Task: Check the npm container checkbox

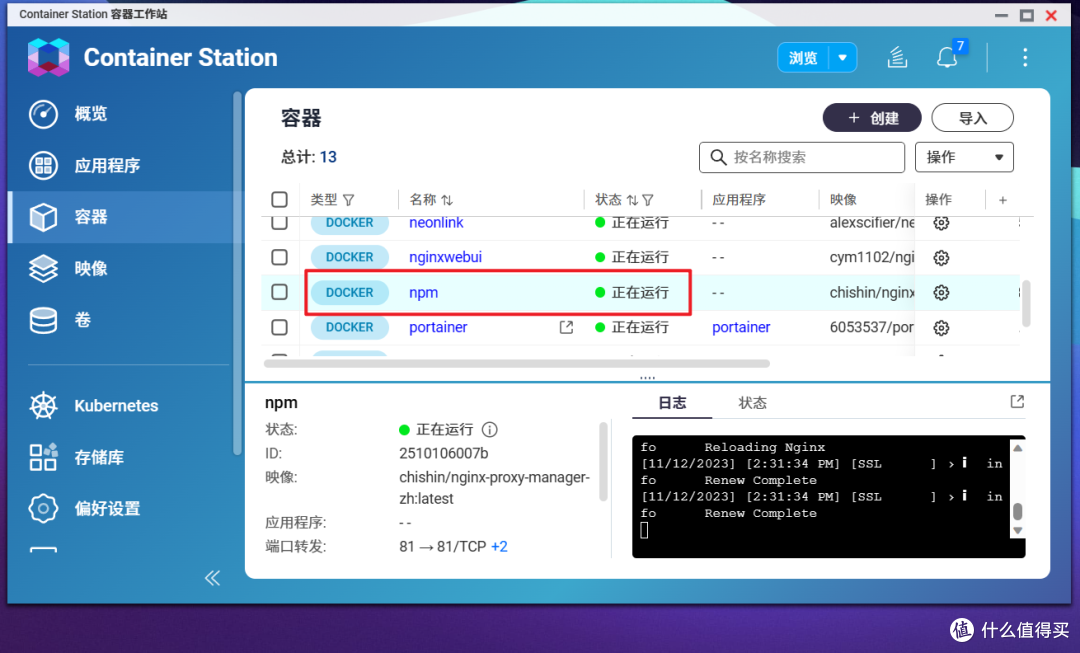Action: tap(279, 292)
